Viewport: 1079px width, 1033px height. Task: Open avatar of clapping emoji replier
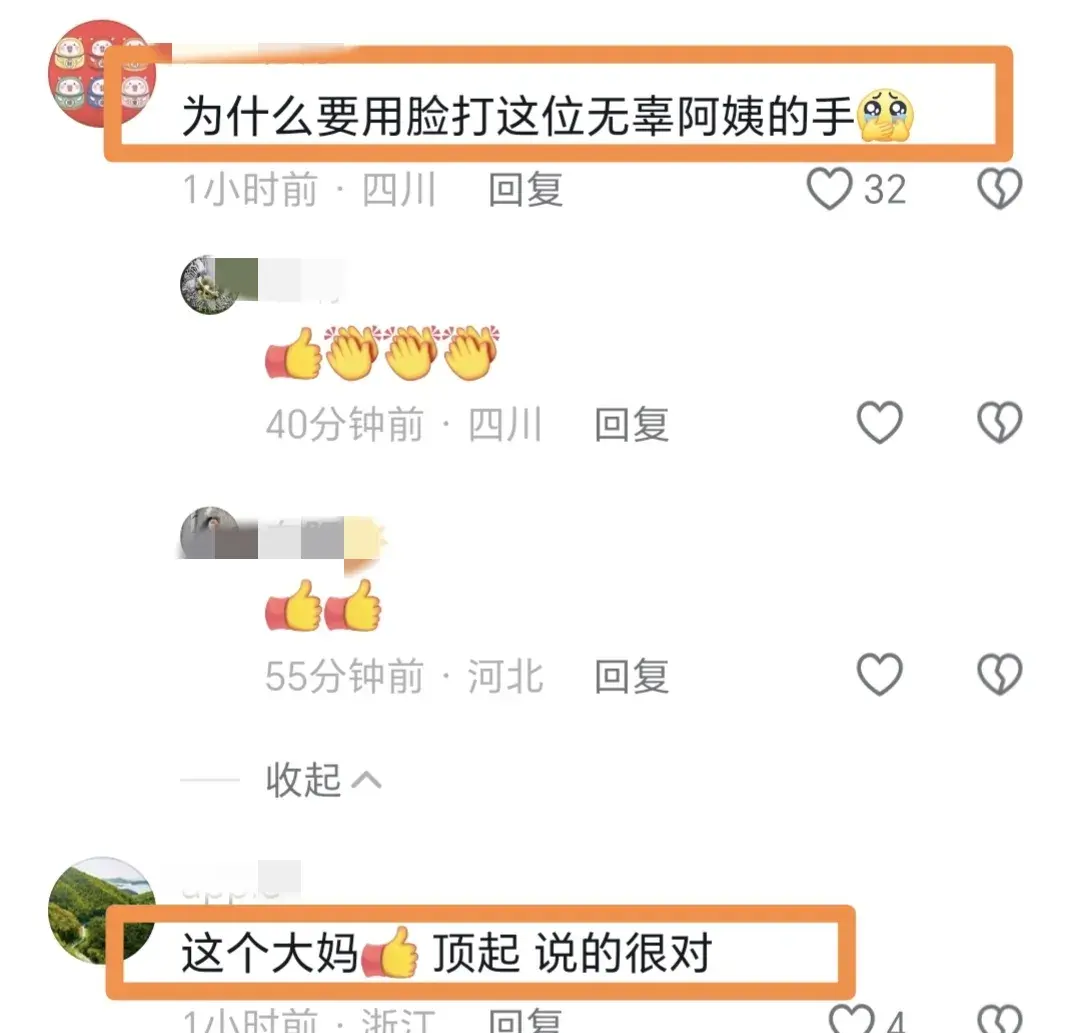point(209,286)
